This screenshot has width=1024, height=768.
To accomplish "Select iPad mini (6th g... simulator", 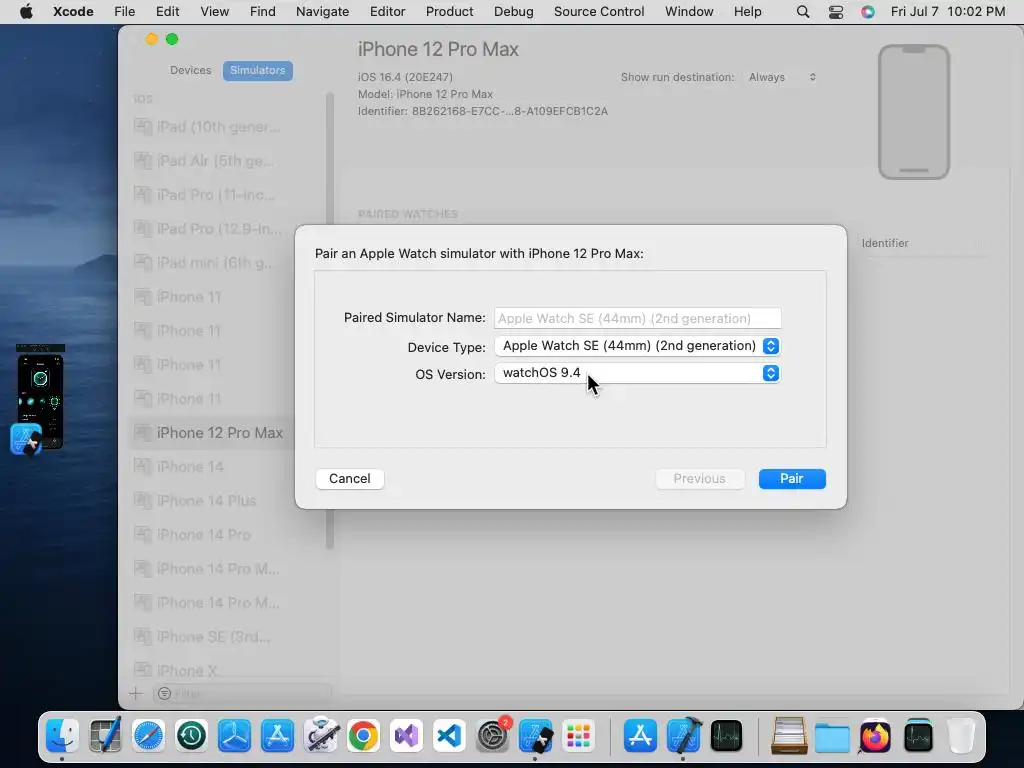I will point(214,263).
